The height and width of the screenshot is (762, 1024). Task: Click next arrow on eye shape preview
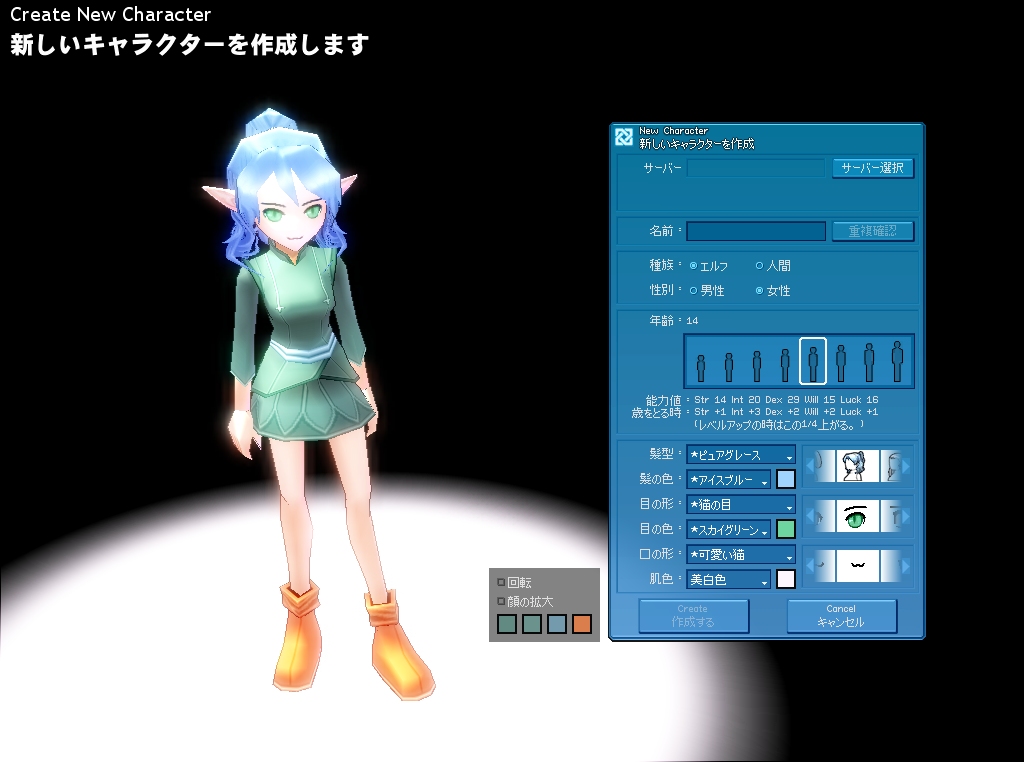coord(906,516)
